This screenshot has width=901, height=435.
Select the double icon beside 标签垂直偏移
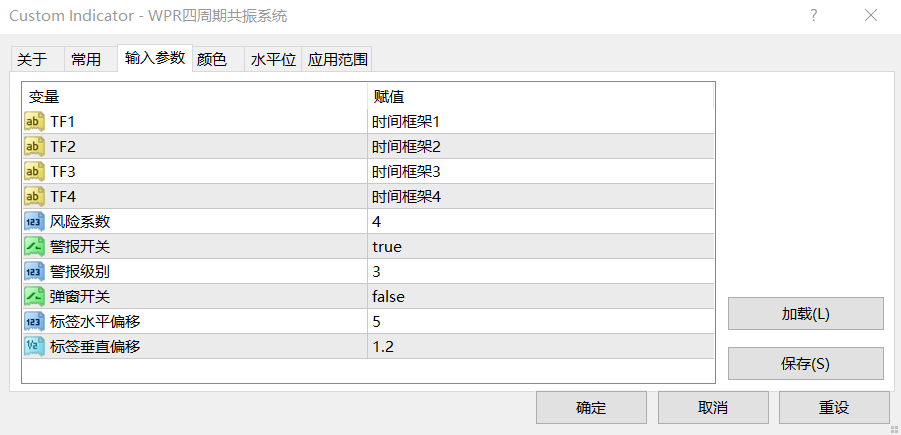point(34,347)
